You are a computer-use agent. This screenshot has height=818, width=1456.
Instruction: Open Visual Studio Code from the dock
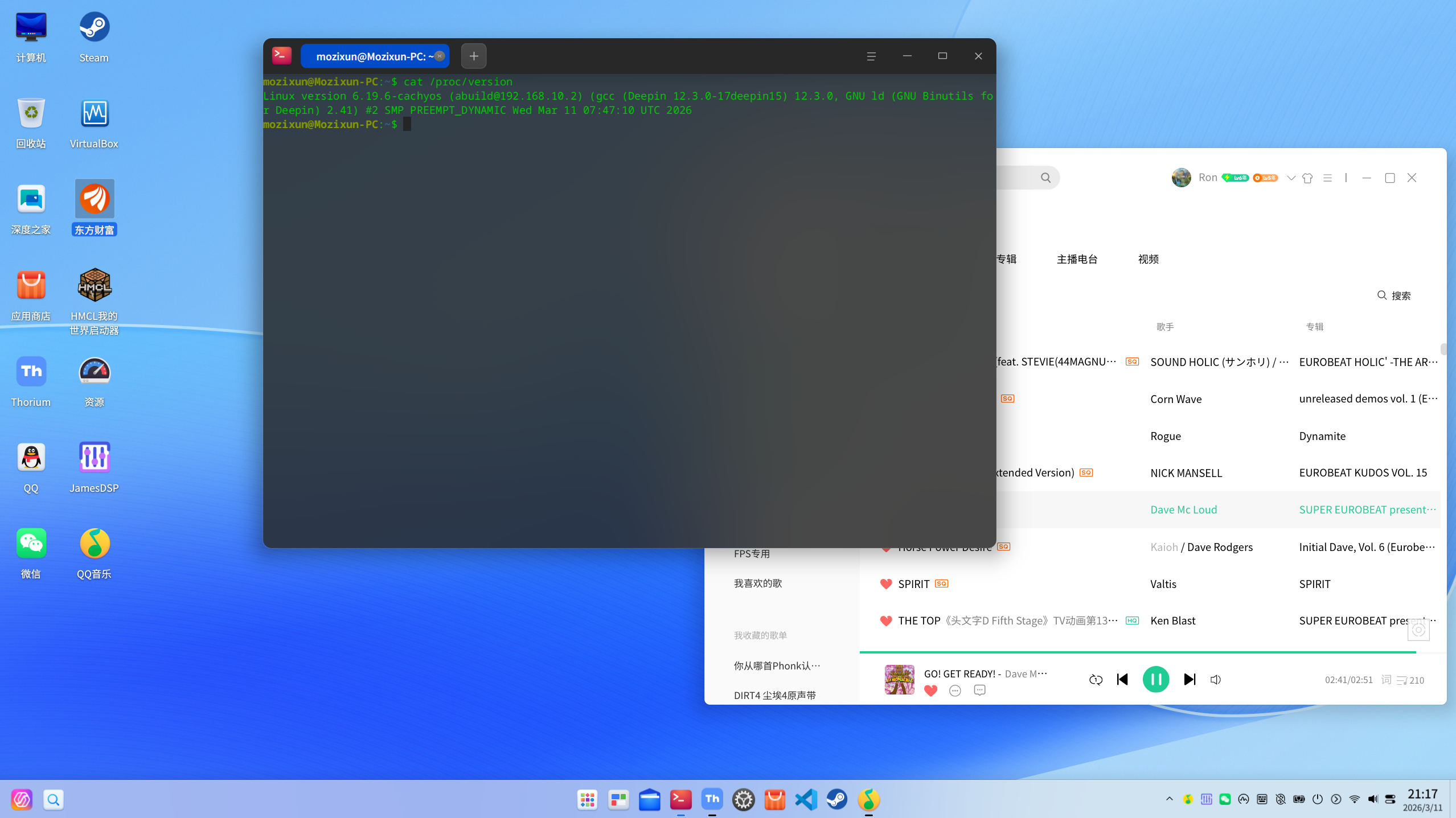(806, 799)
